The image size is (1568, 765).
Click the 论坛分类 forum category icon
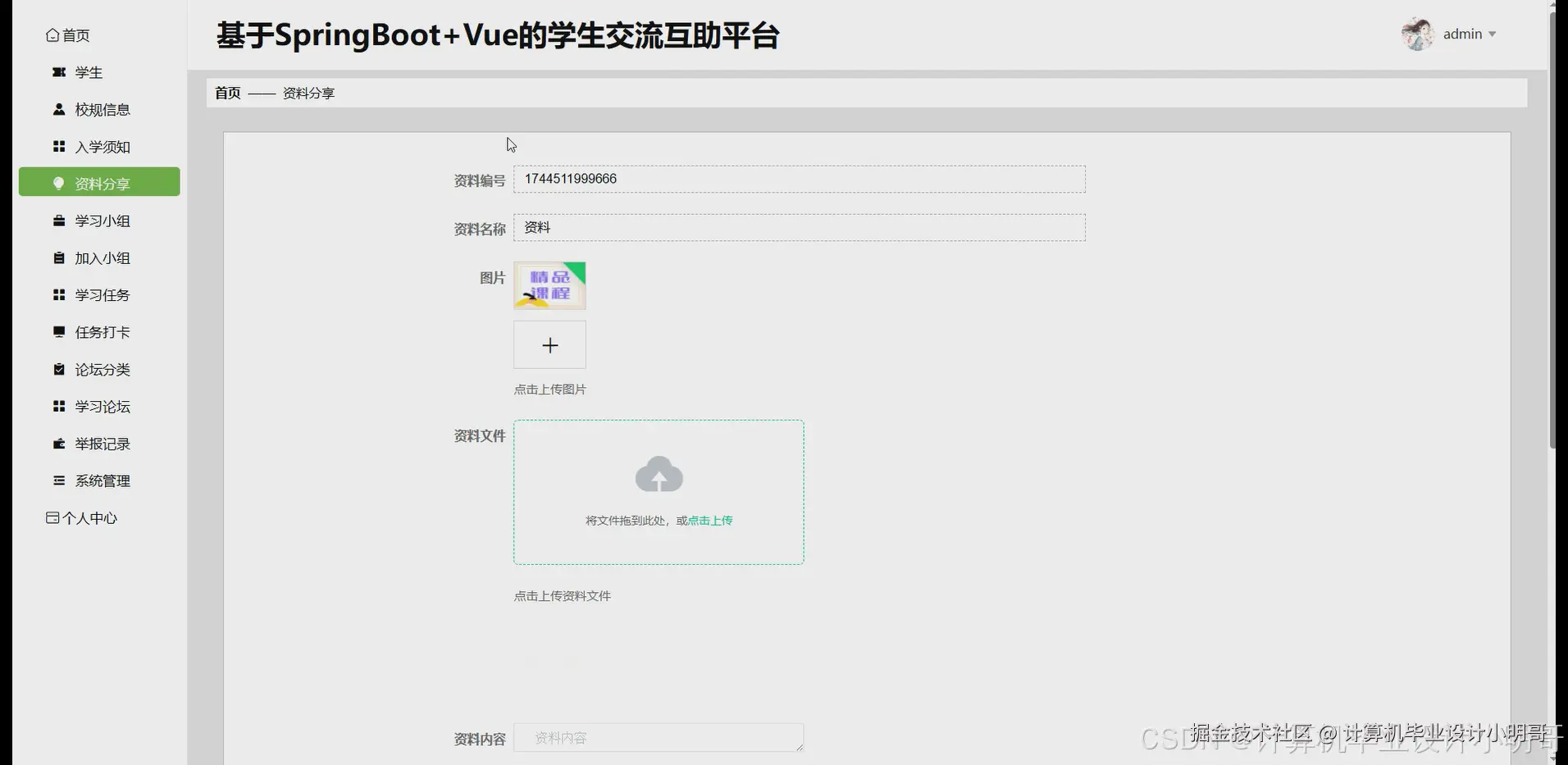coord(57,369)
